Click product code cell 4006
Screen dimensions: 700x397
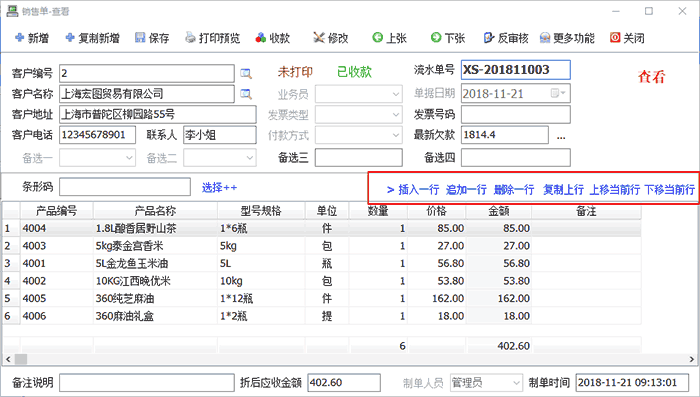point(57,316)
